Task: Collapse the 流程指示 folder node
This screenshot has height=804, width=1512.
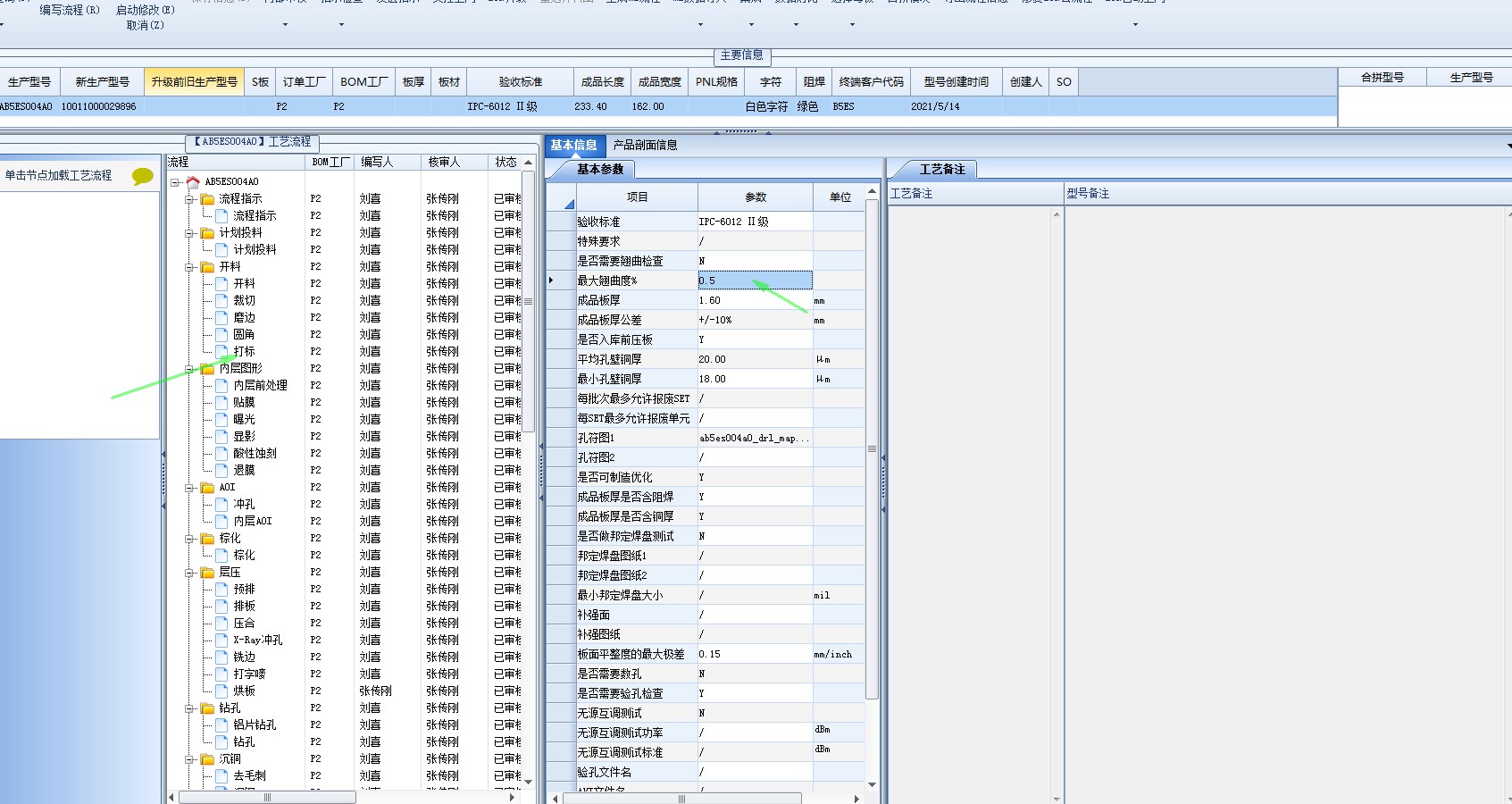Action: 189,199
